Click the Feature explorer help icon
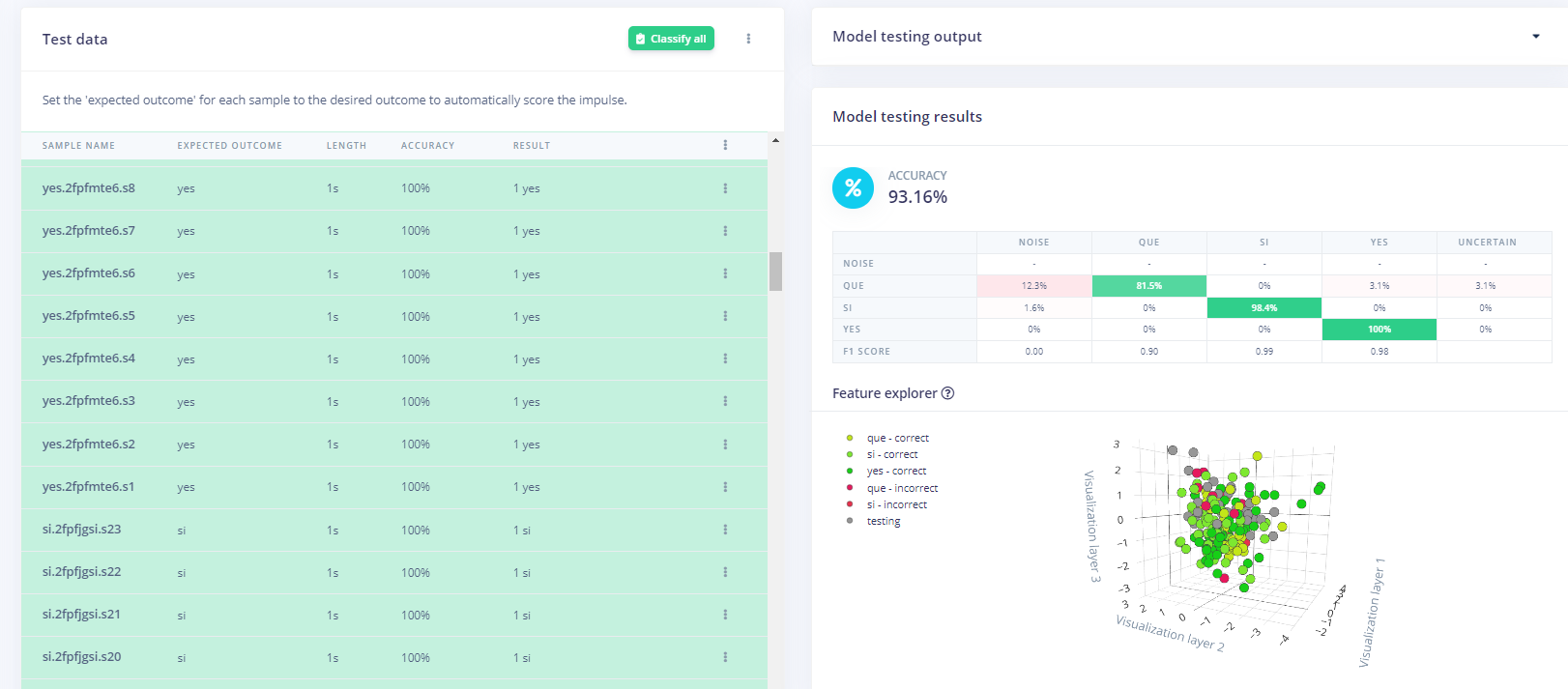 947,393
